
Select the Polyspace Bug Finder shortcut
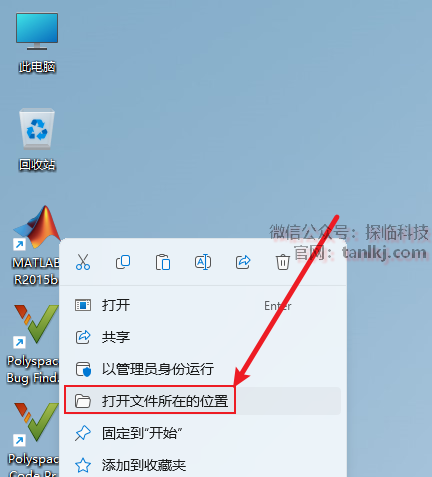point(33,344)
